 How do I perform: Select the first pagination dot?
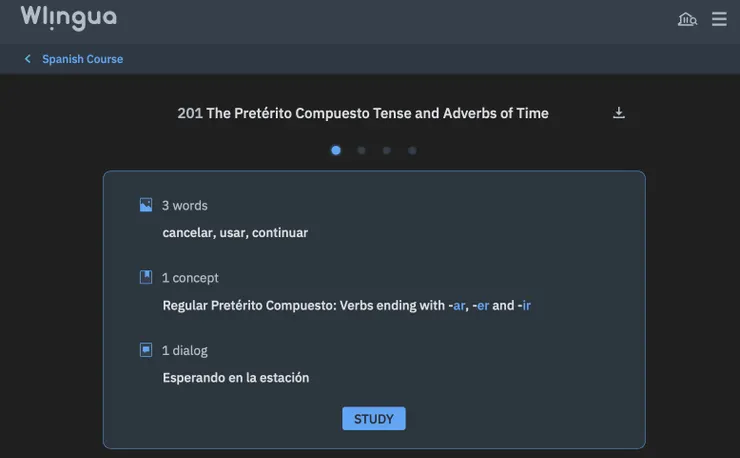coord(336,151)
